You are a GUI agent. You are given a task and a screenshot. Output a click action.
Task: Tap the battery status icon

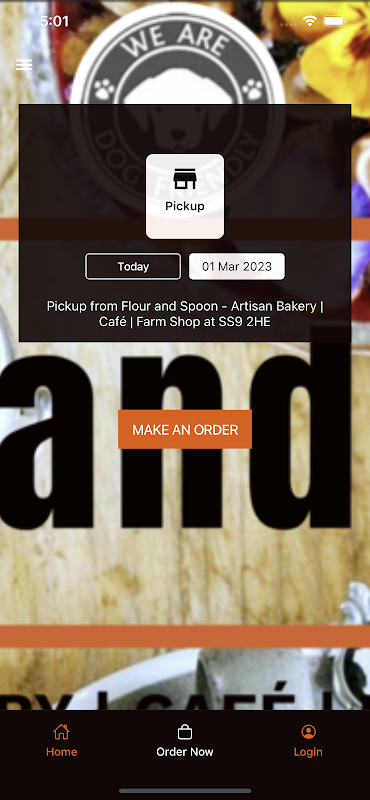coord(334,21)
